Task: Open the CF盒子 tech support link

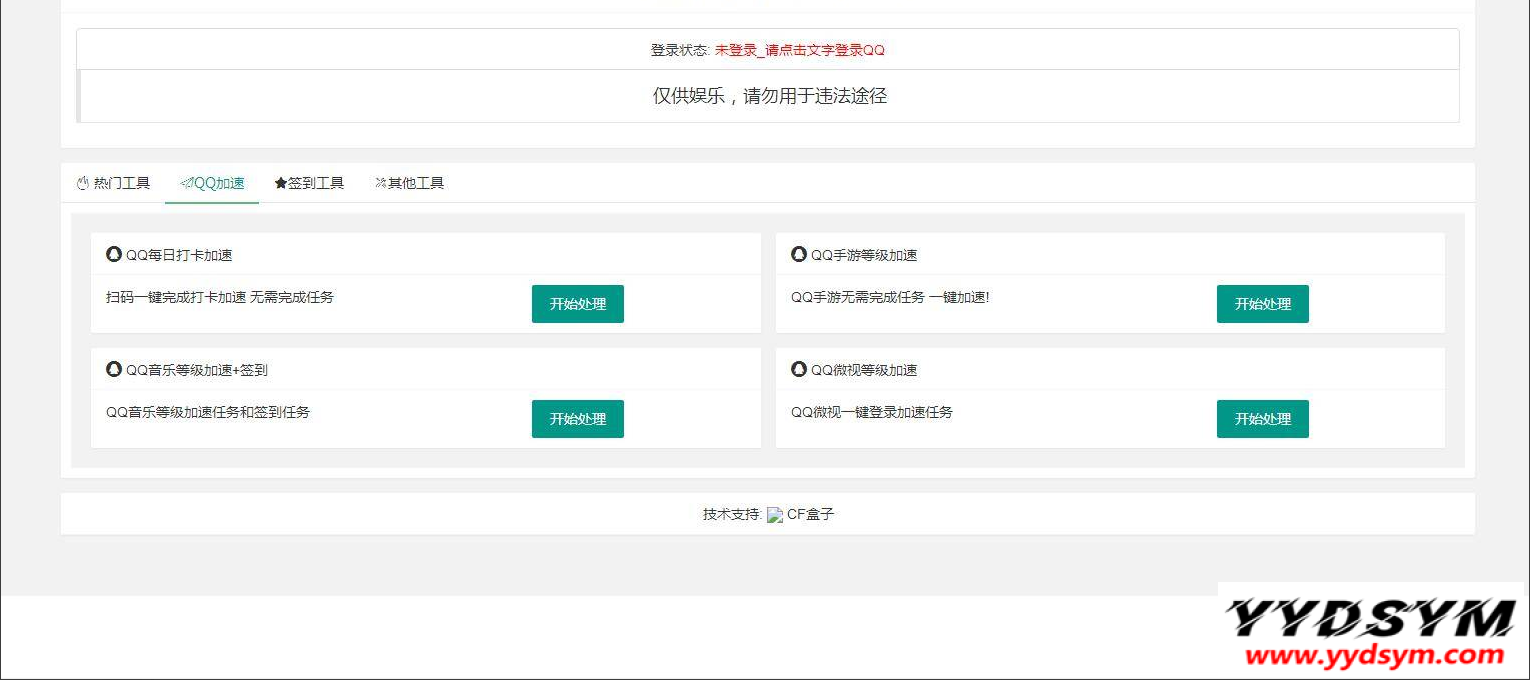Action: coord(810,515)
